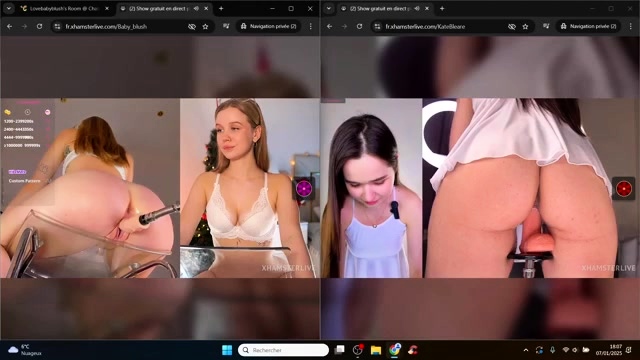Image resolution: width=640 pixels, height=360 pixels.
Task: Show hidden system tray icons
Action: [526, 350]
